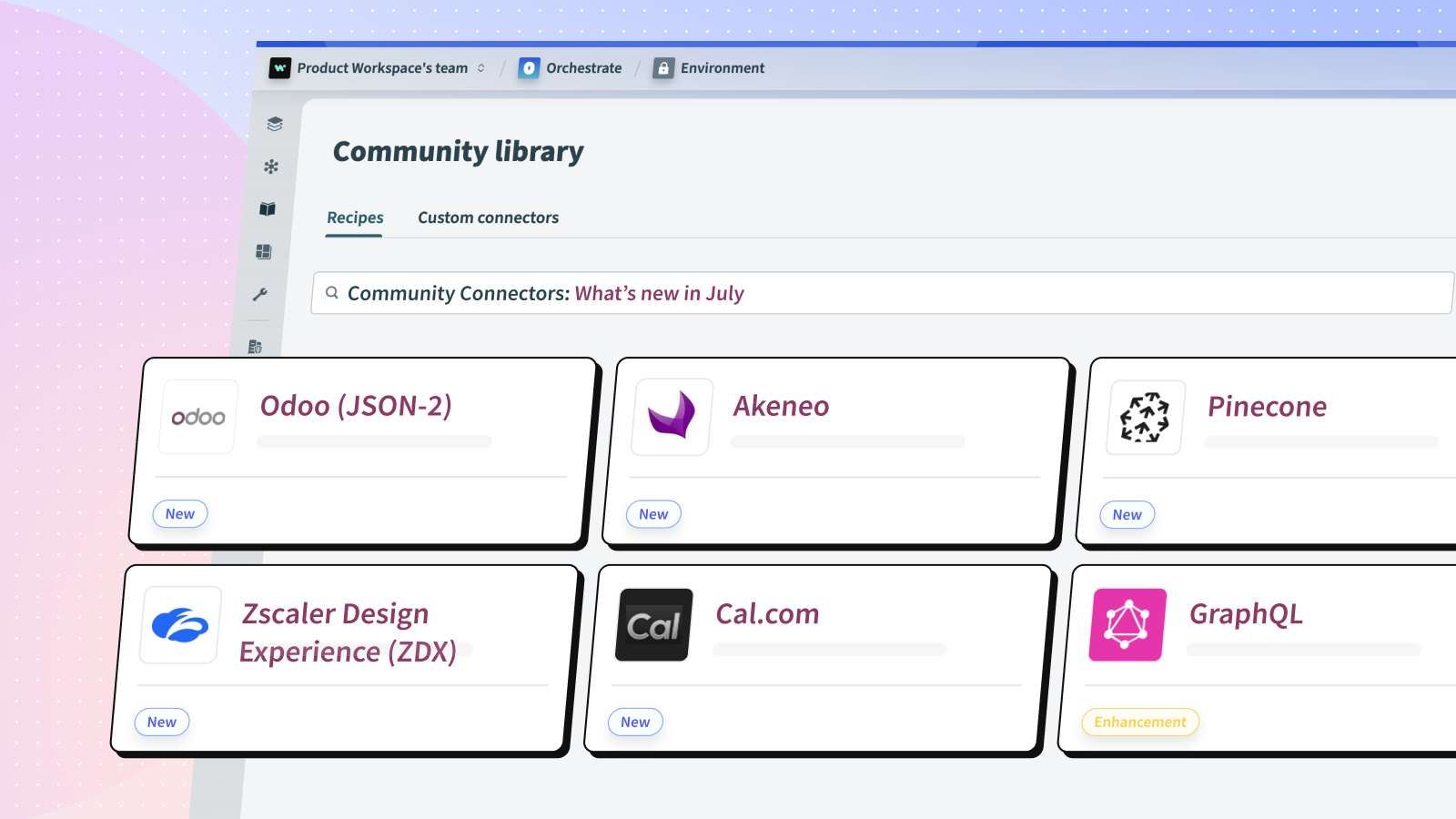Click the Odoo logo thumbnail
Screen dimensions: 1456x819
(x=198, y=417)
